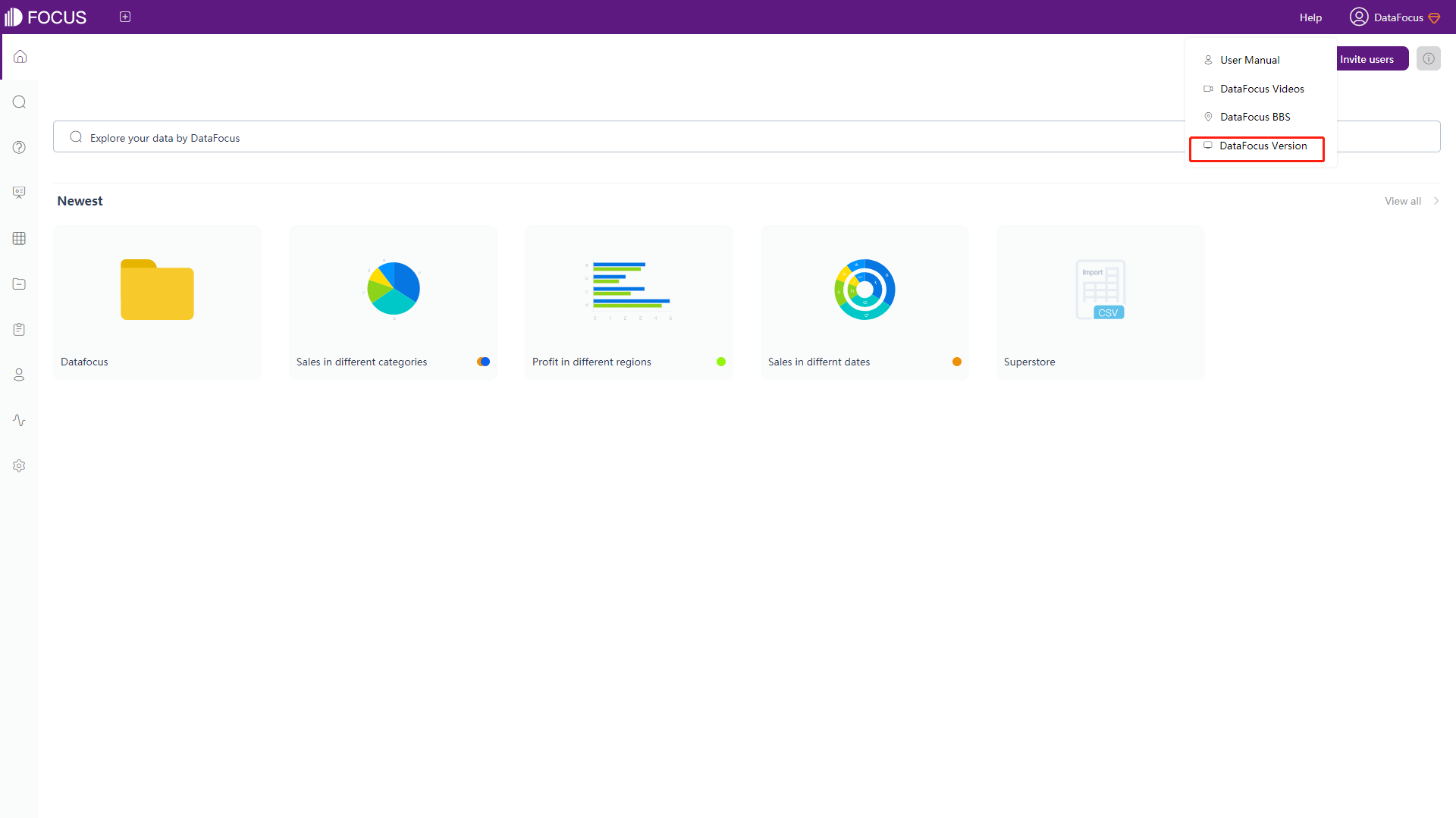Screen dimensions: 1456x818
Task: Click the DataFocus Videos camera icon
Action: coord(1208,89)
